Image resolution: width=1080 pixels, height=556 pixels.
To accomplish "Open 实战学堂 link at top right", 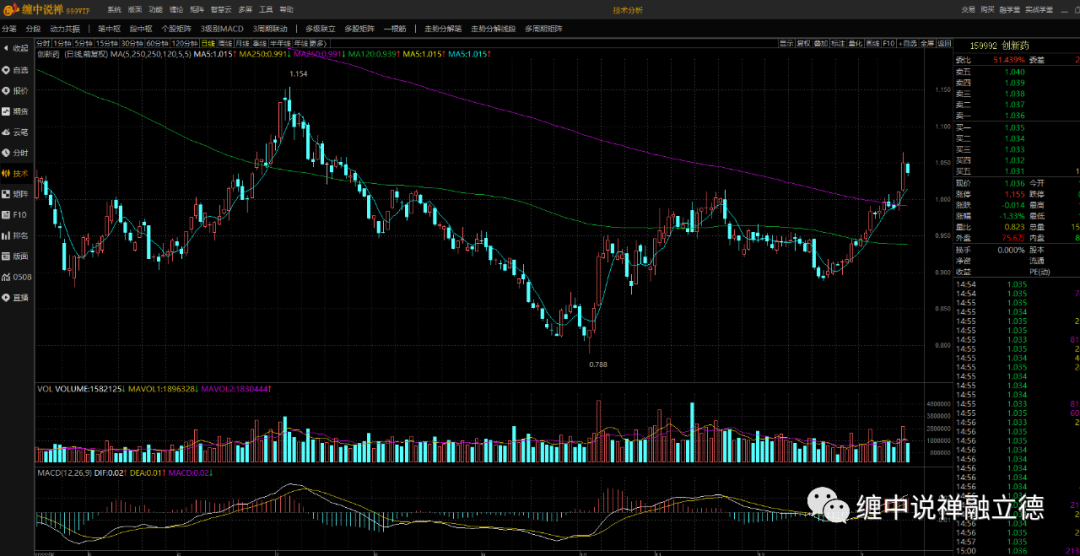I will pos(1039,10).
